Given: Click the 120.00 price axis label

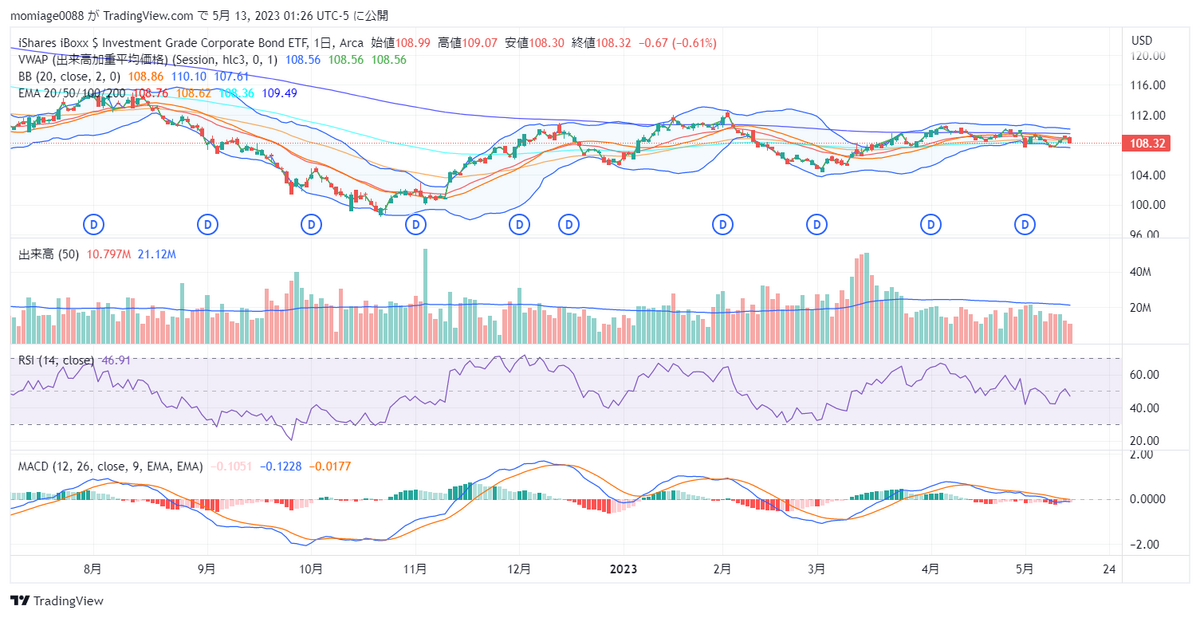Looking at the screenshot, I should point(1148,57).
